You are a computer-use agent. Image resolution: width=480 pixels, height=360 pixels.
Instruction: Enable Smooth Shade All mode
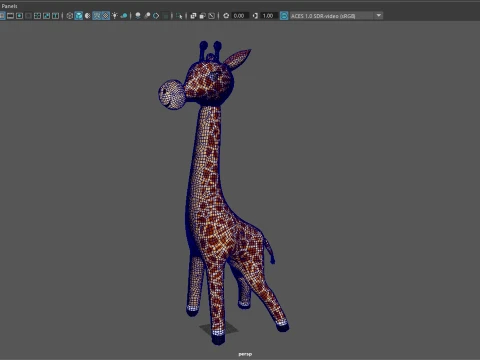click(79, 16)
